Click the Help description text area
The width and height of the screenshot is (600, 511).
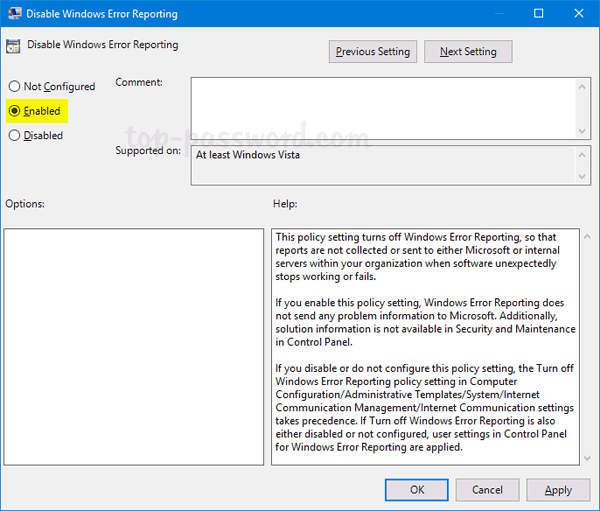pyautogui.click(x=425, y=346)
